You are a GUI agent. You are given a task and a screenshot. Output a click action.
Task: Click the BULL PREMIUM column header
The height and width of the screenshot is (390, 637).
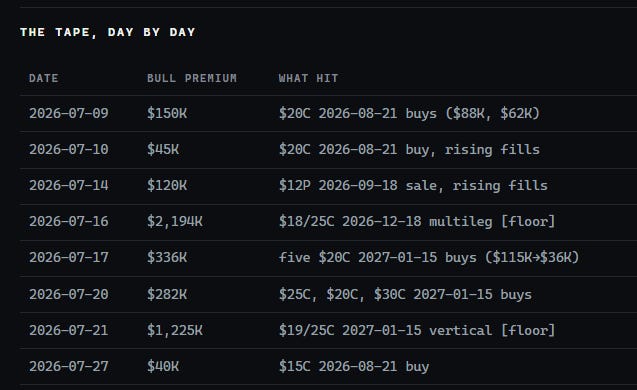click(192, 78)
